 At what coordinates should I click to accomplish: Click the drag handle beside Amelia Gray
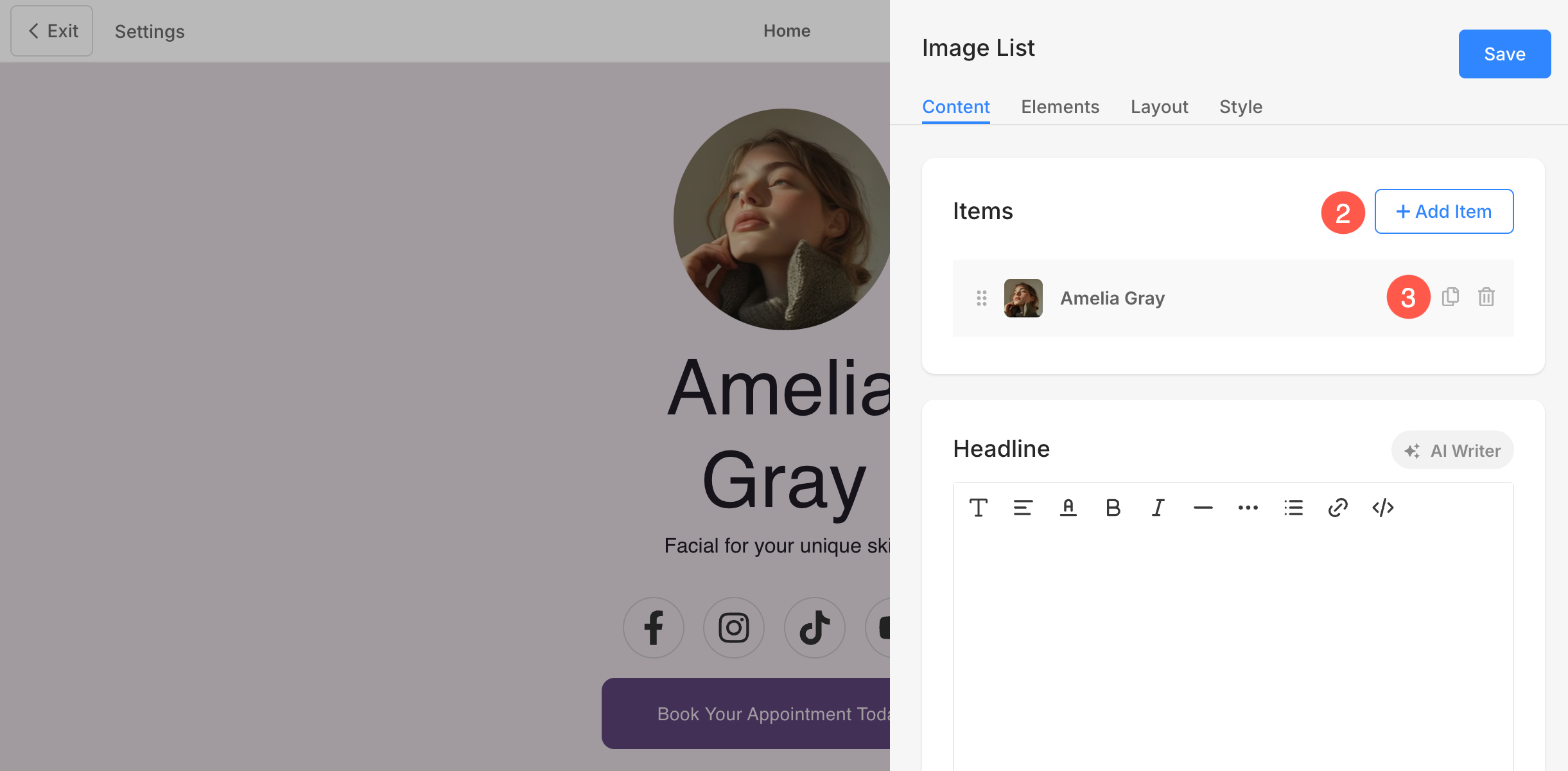[x=981, y=298]
